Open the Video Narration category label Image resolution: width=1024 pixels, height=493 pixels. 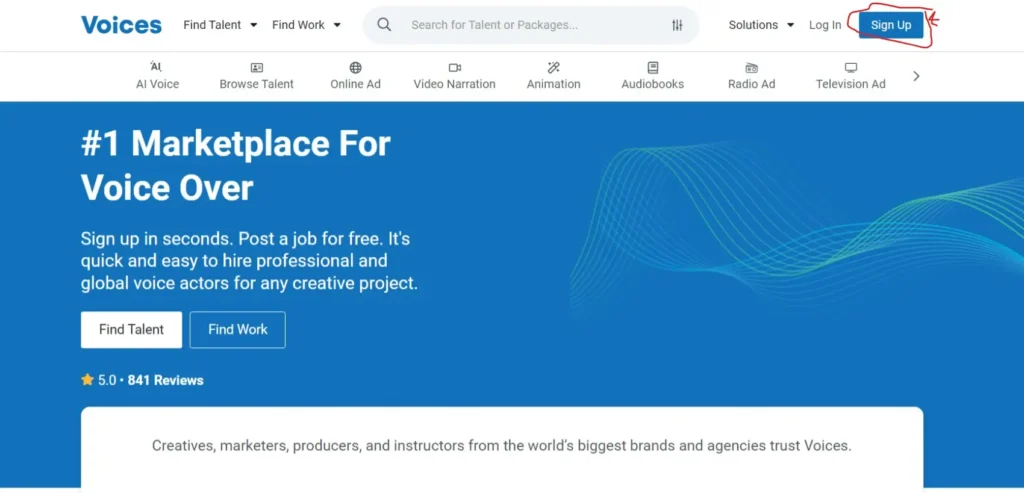click(x=455, y=84)
